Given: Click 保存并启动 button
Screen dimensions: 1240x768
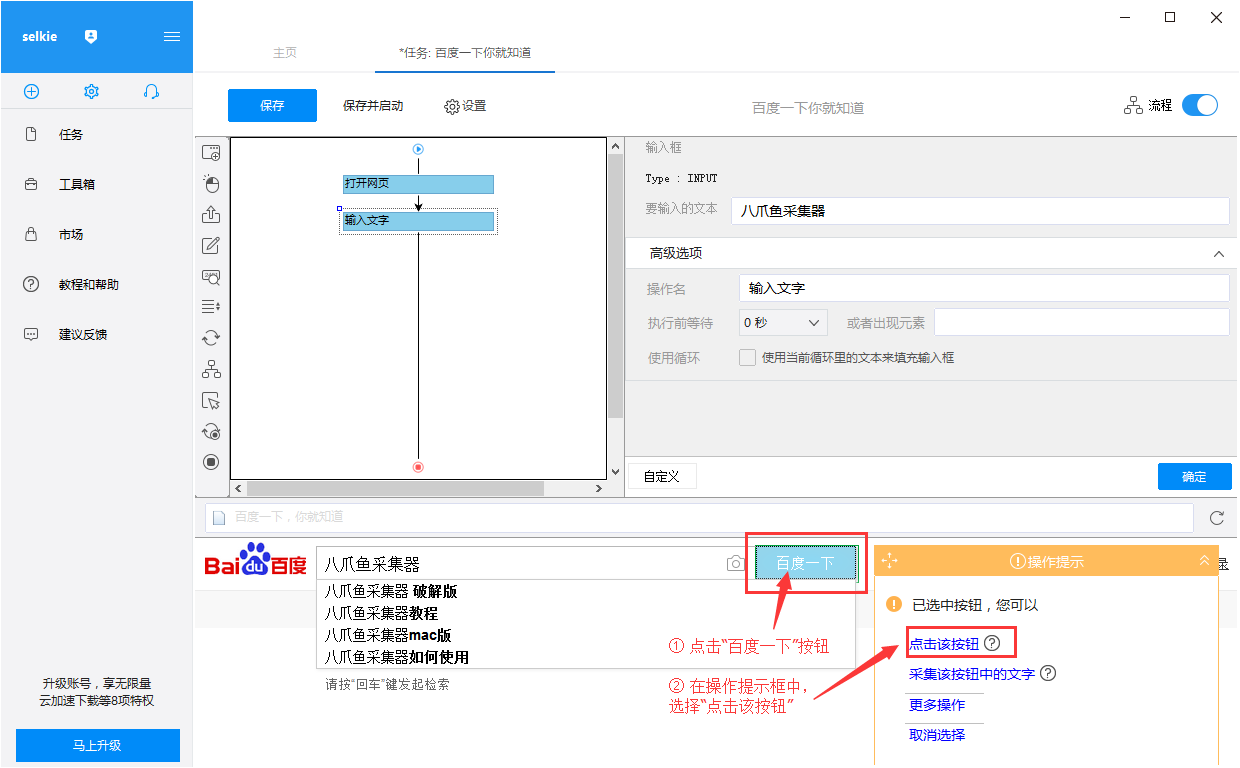Looking at the screenshot, I should (373, 105).
